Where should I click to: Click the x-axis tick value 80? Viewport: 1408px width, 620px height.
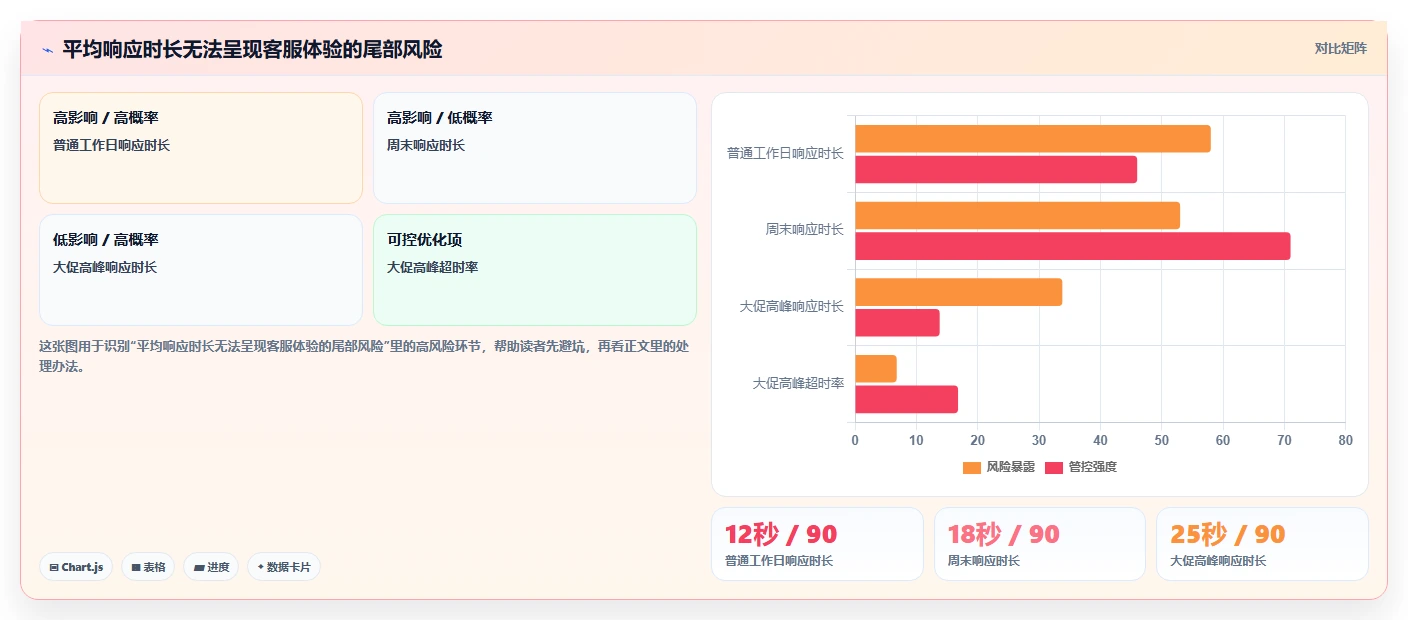(x=1345, y=440)
